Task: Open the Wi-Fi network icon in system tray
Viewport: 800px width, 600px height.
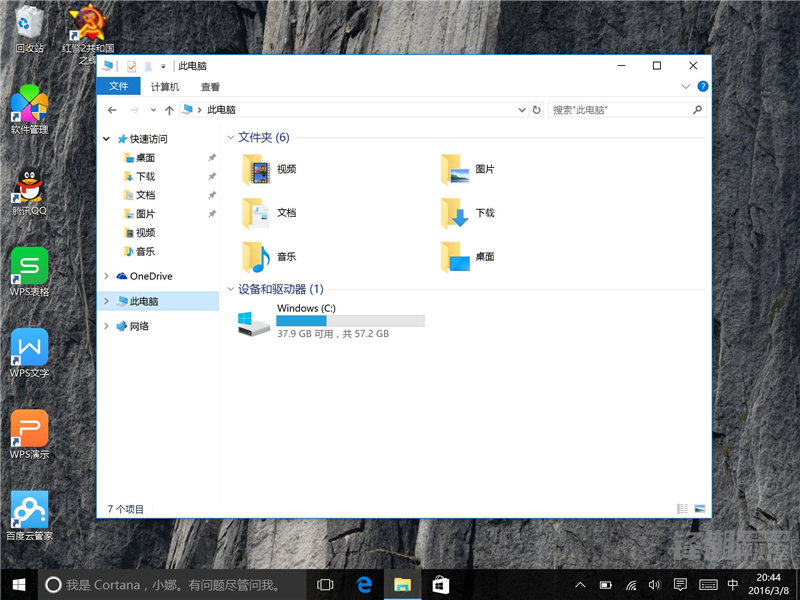Action: click(x=630, y=585)
